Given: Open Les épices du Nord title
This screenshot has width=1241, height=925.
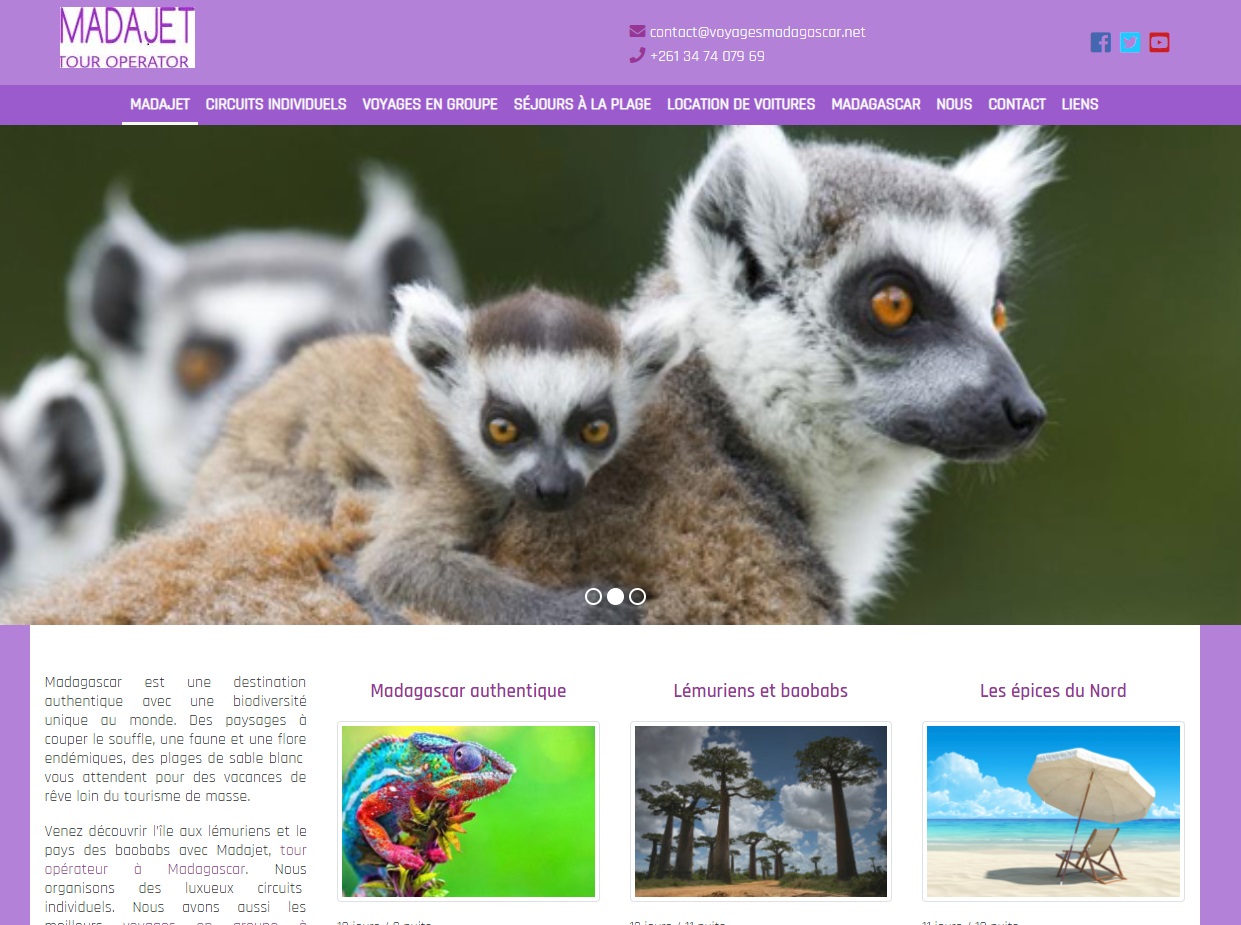Looking at the screenshot, I should [1053, 691].
